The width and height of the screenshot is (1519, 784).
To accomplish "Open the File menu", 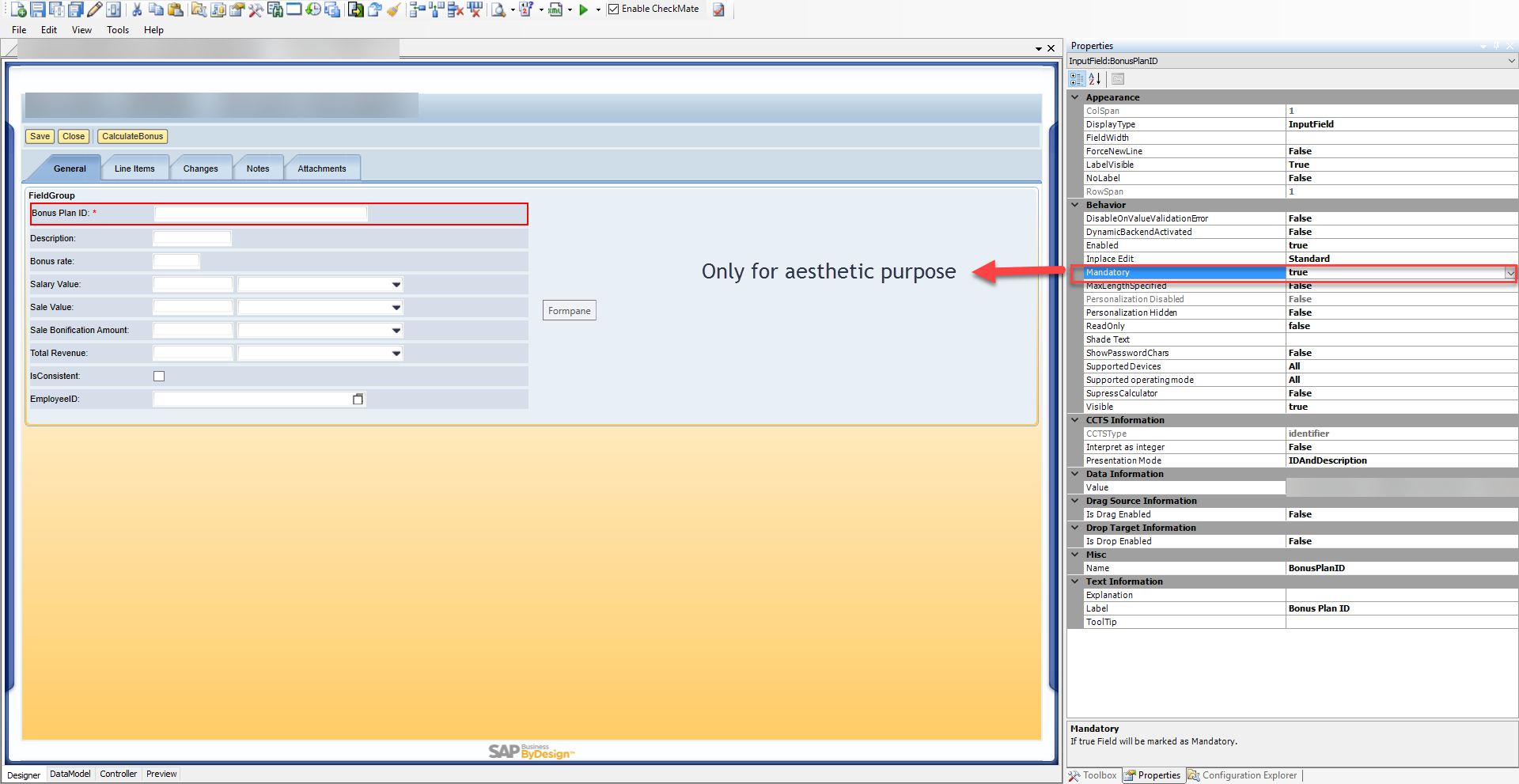I will 19,30.
